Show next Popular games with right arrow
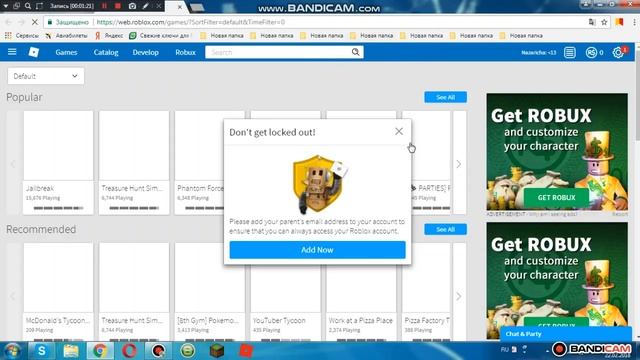640x360 pixels. [x=459, y=164]
